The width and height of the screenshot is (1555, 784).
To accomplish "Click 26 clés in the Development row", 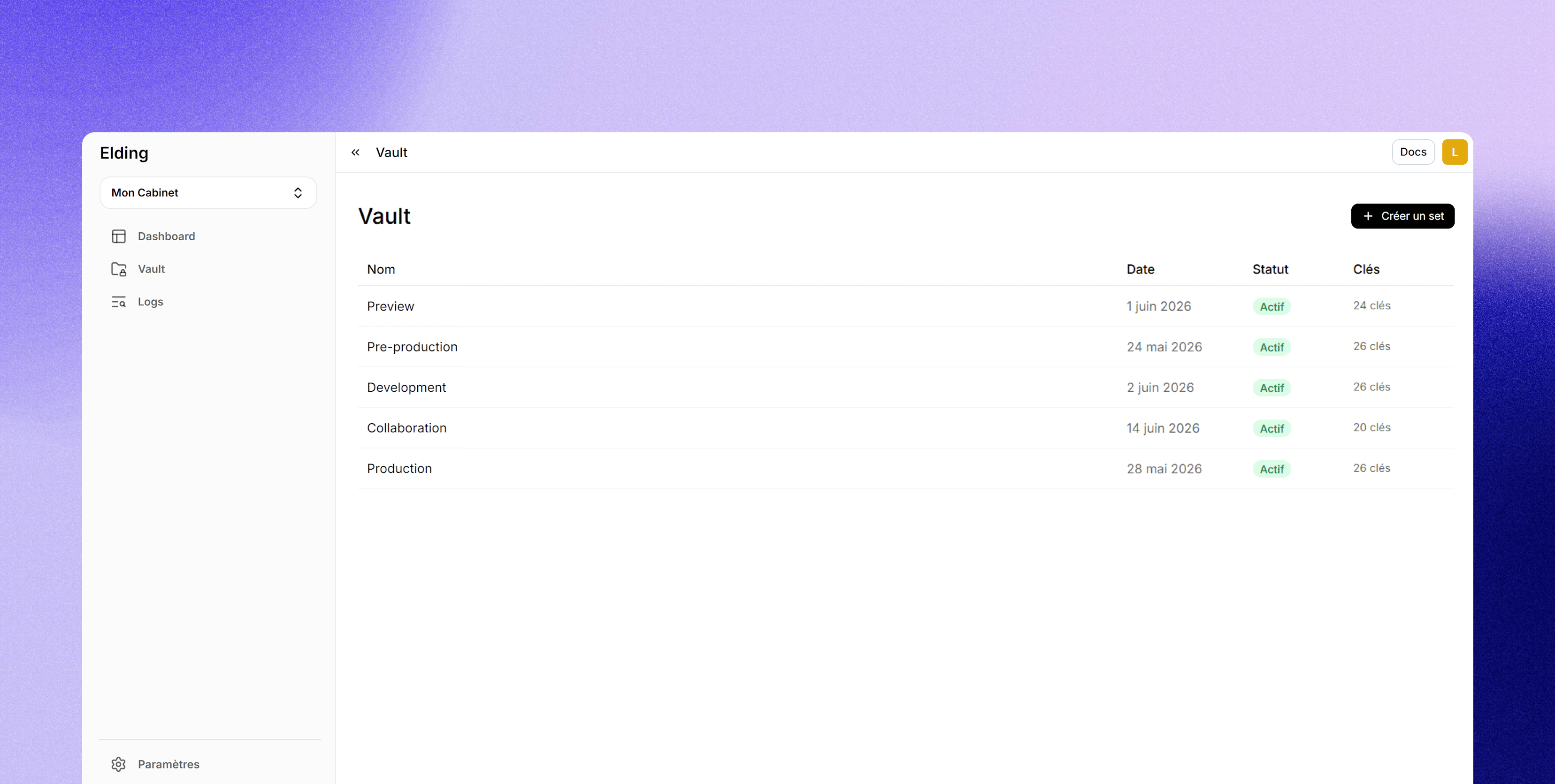I will tap(1371, 387).
